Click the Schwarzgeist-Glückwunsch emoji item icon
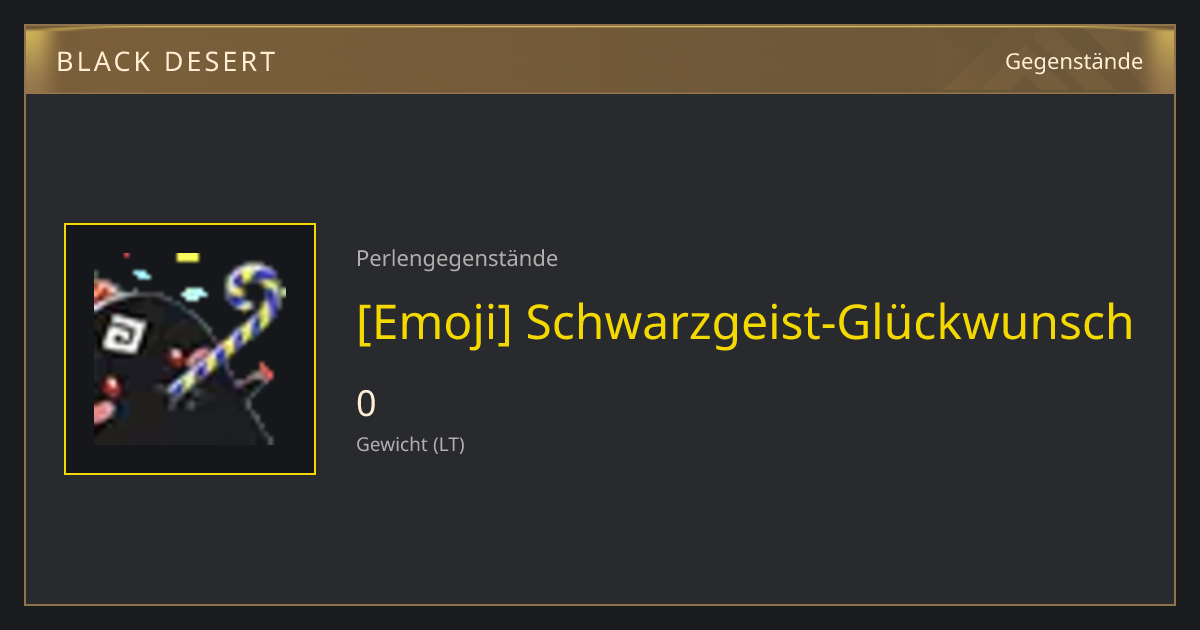Viewport: 1200px width, 630px height. click(190, 349)
